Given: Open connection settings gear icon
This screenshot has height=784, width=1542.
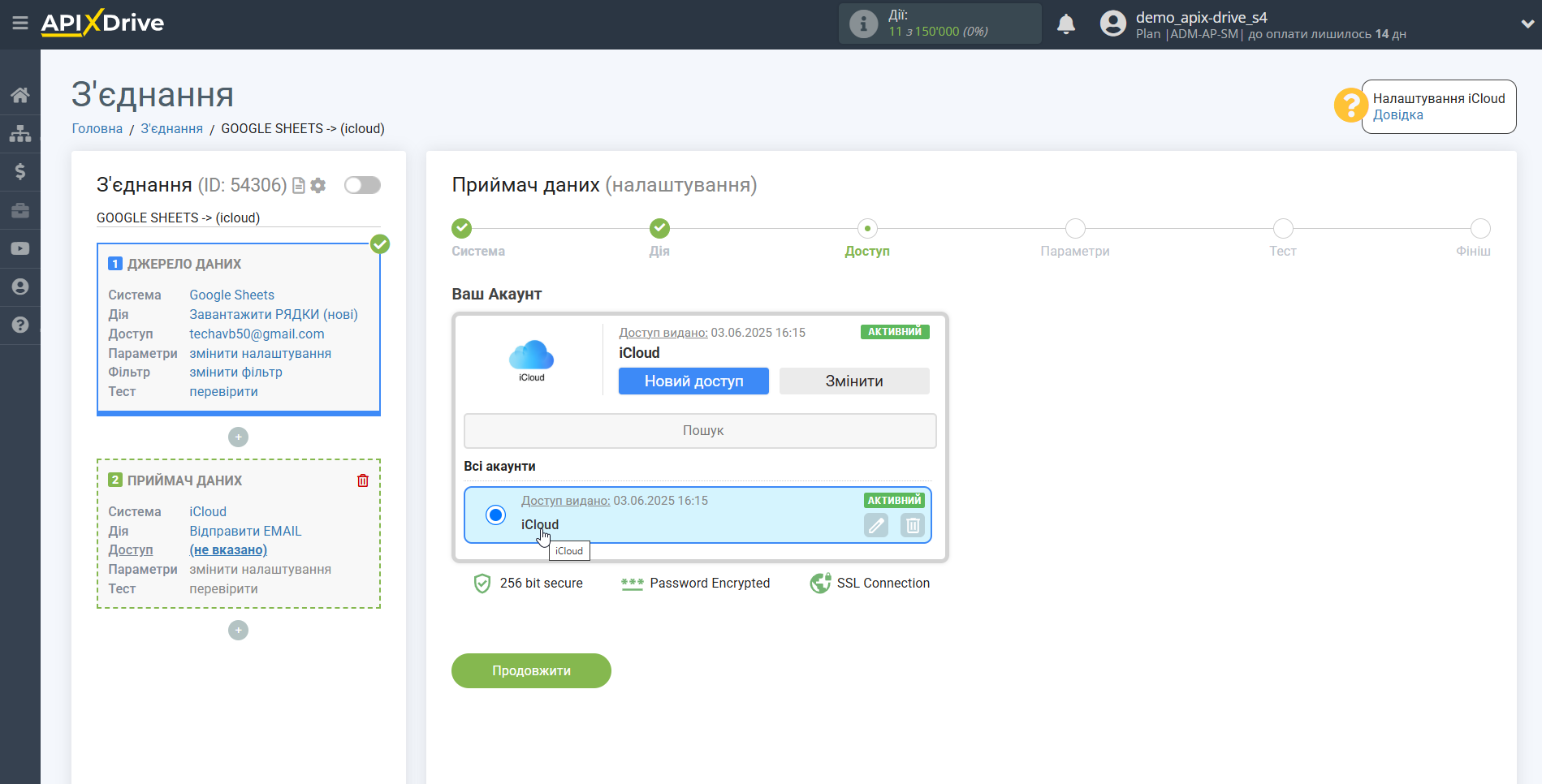Looking at the screenshot, I should (318, 186).
